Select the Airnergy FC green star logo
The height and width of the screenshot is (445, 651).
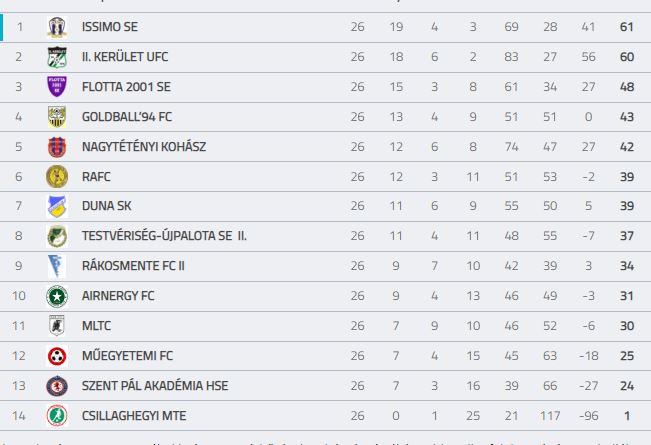57,296
